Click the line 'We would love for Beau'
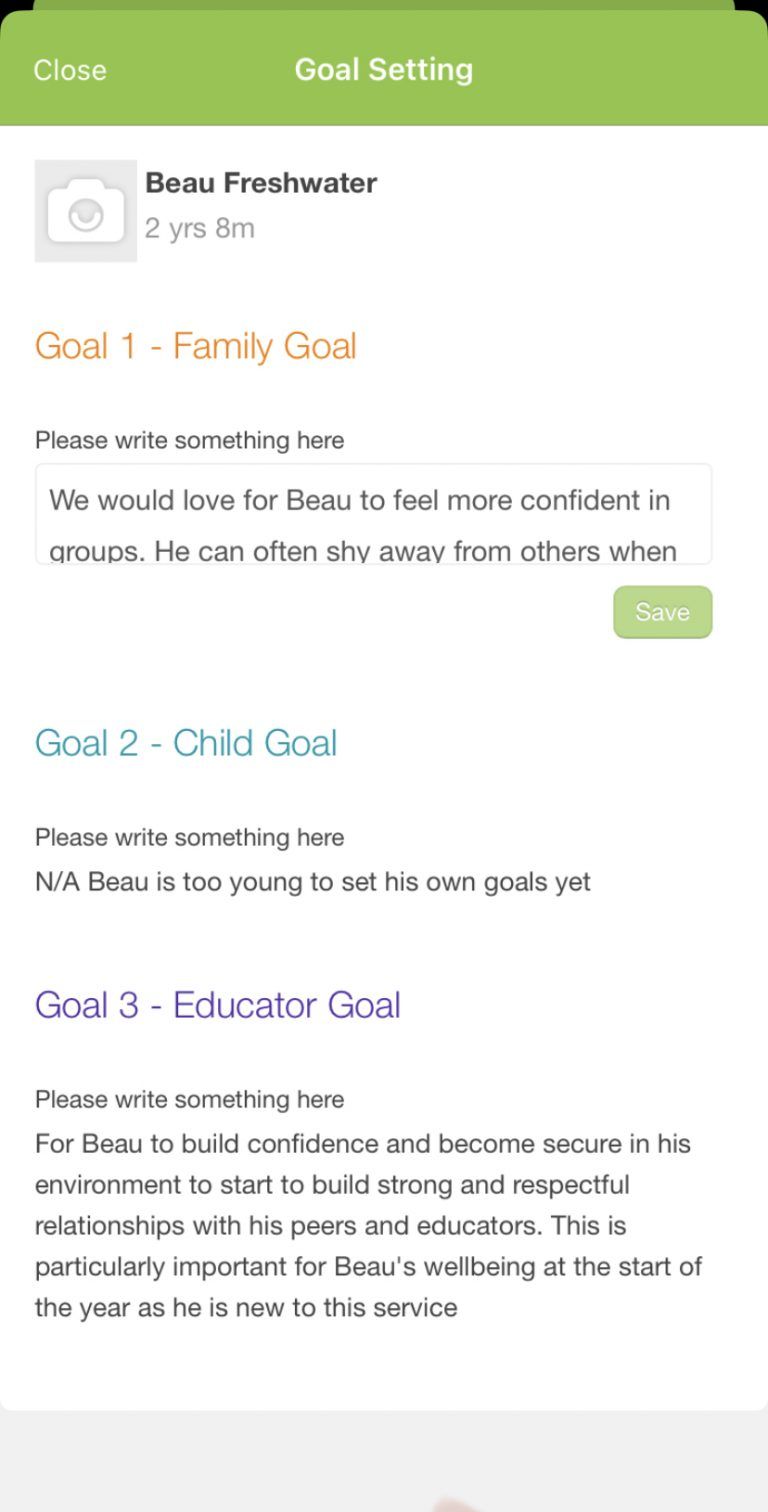 [360, 500]
